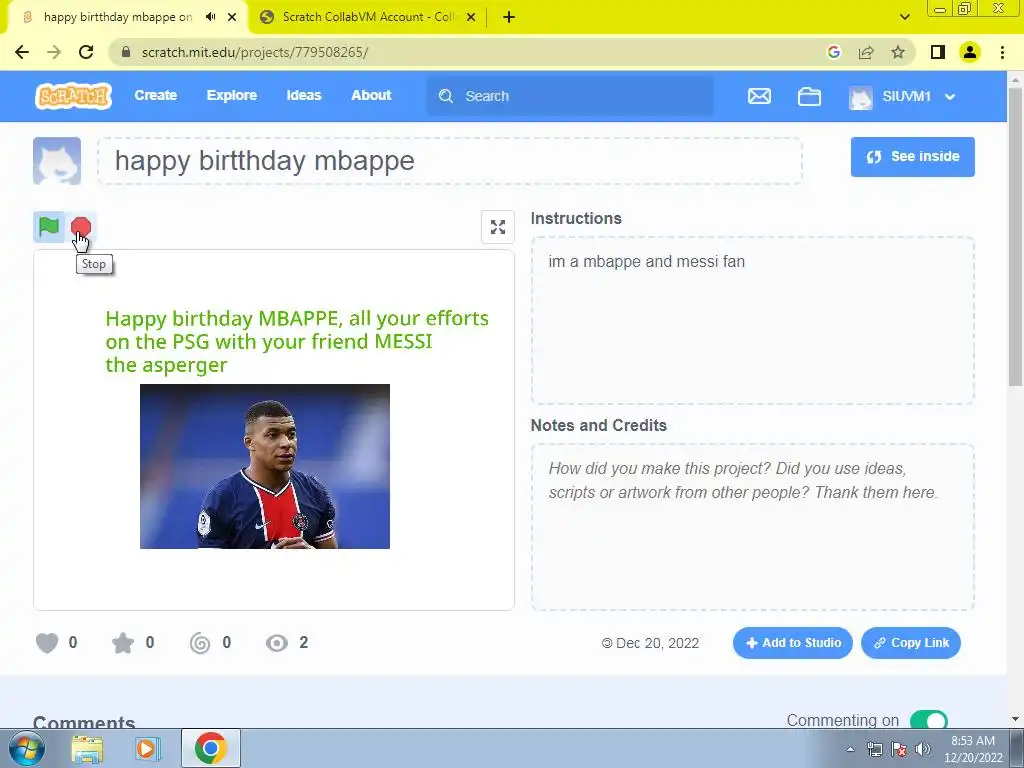Open the Messages envelope icon
This screenshot has width=1024, height=768.
759,96
